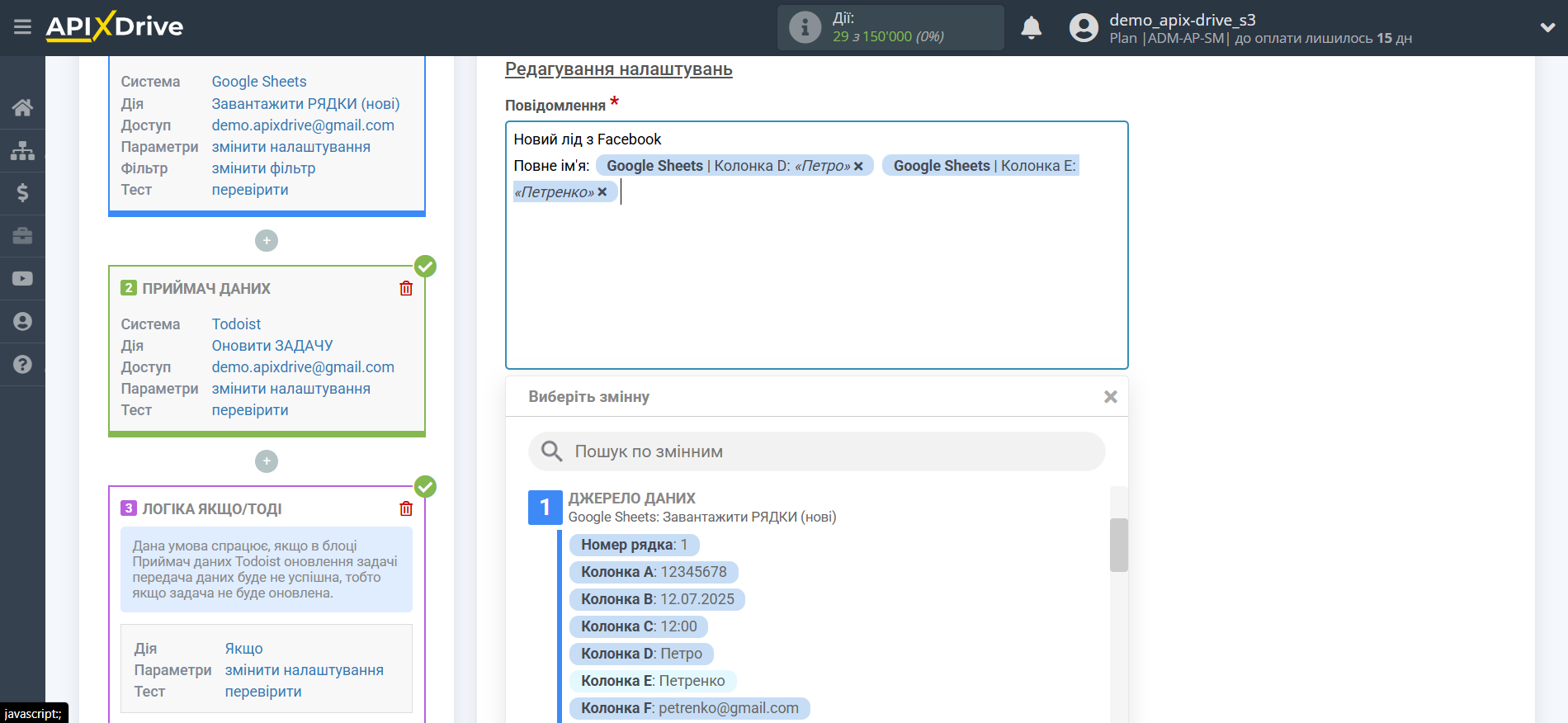Open Todoist access demo.apixdrive@gmail.com link
The height and width of the screenshot is (723, 1568).
(x=303, y=367)
